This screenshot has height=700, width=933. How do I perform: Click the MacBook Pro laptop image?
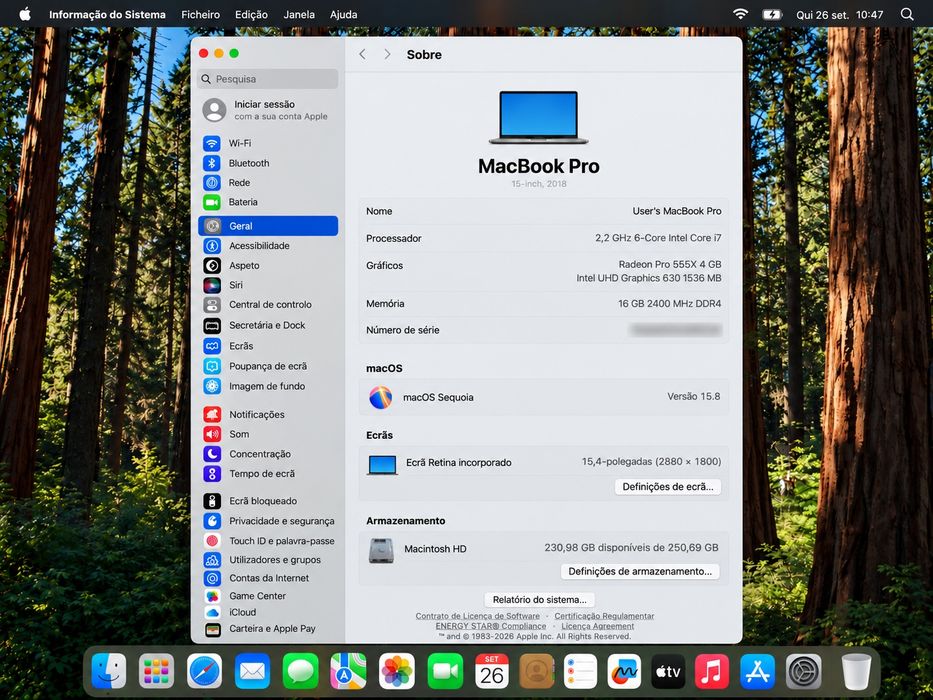coord(538,117)
